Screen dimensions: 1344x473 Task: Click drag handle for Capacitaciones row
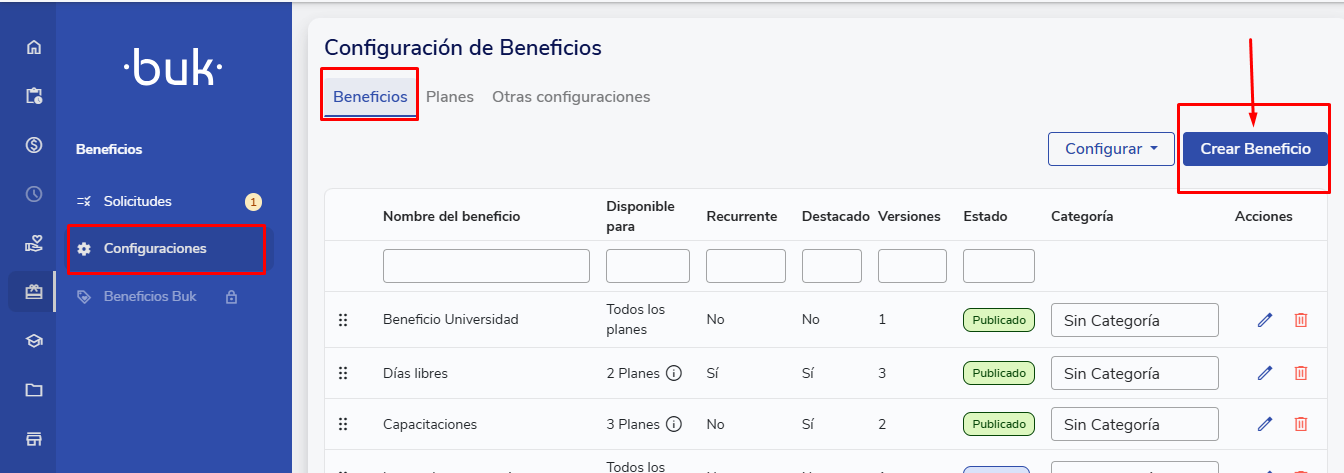(x=343, y=424)
